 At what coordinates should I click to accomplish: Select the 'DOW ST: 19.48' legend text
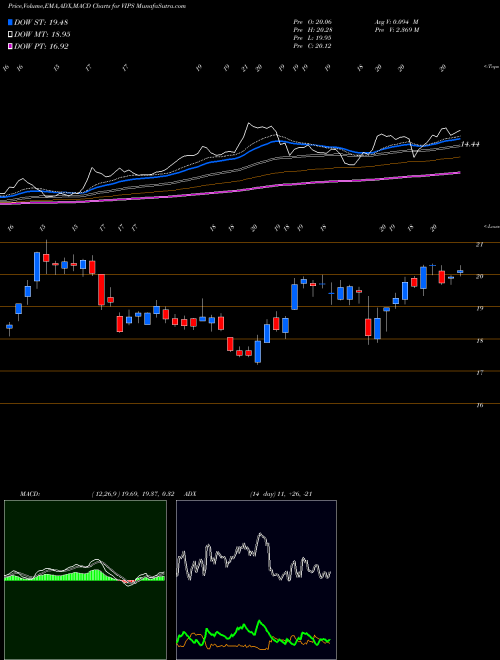point(41,22)
